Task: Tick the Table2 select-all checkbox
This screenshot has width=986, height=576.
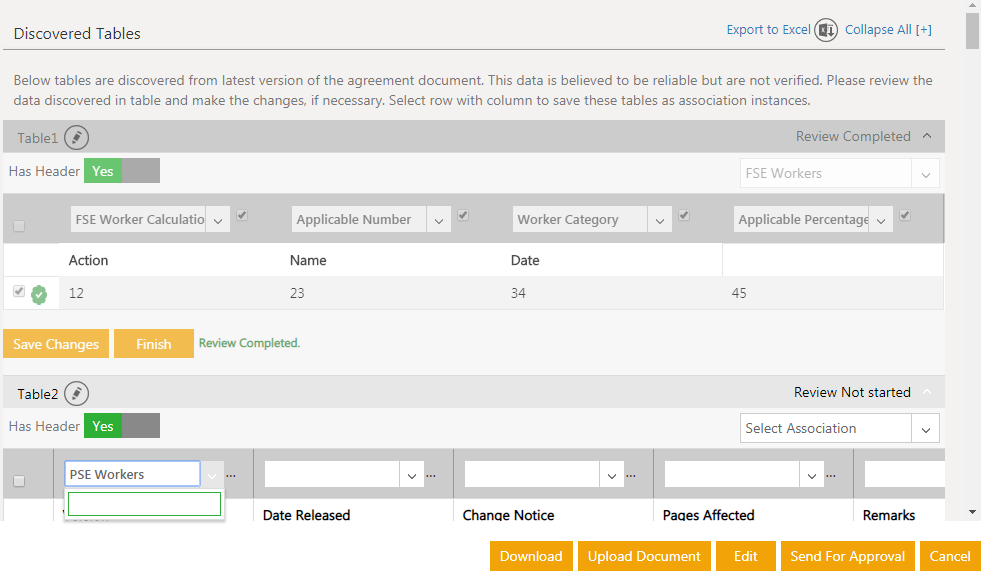Action: coord(19,482)
